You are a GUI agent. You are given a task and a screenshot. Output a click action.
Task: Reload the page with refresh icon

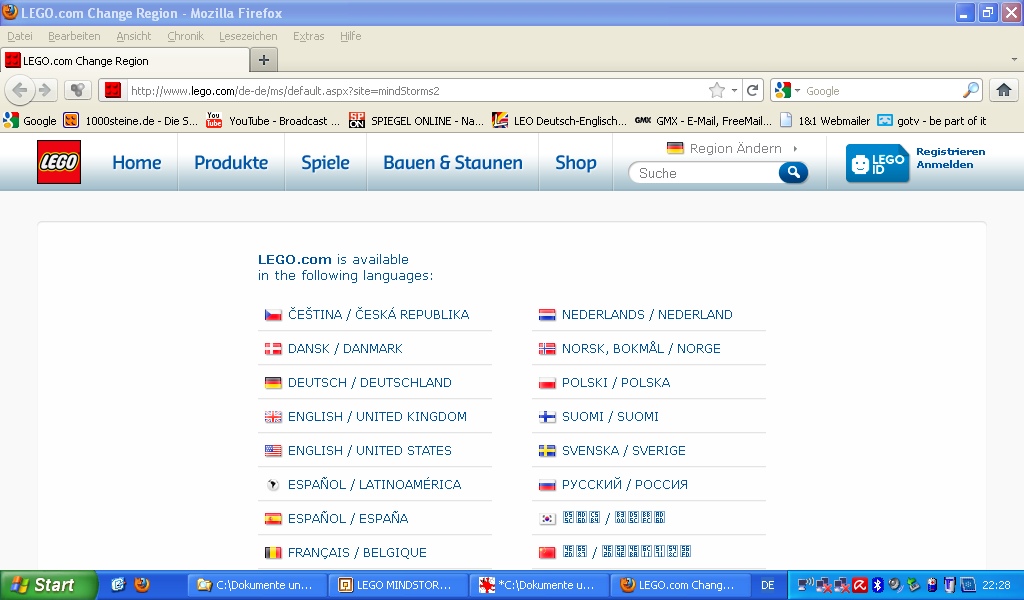click(752, 90)
